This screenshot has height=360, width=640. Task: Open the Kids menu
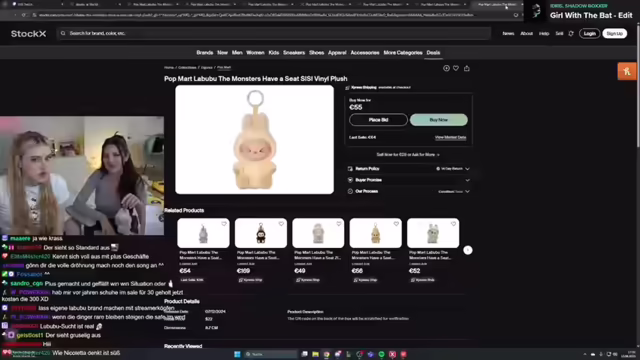[x=273, y=53]
